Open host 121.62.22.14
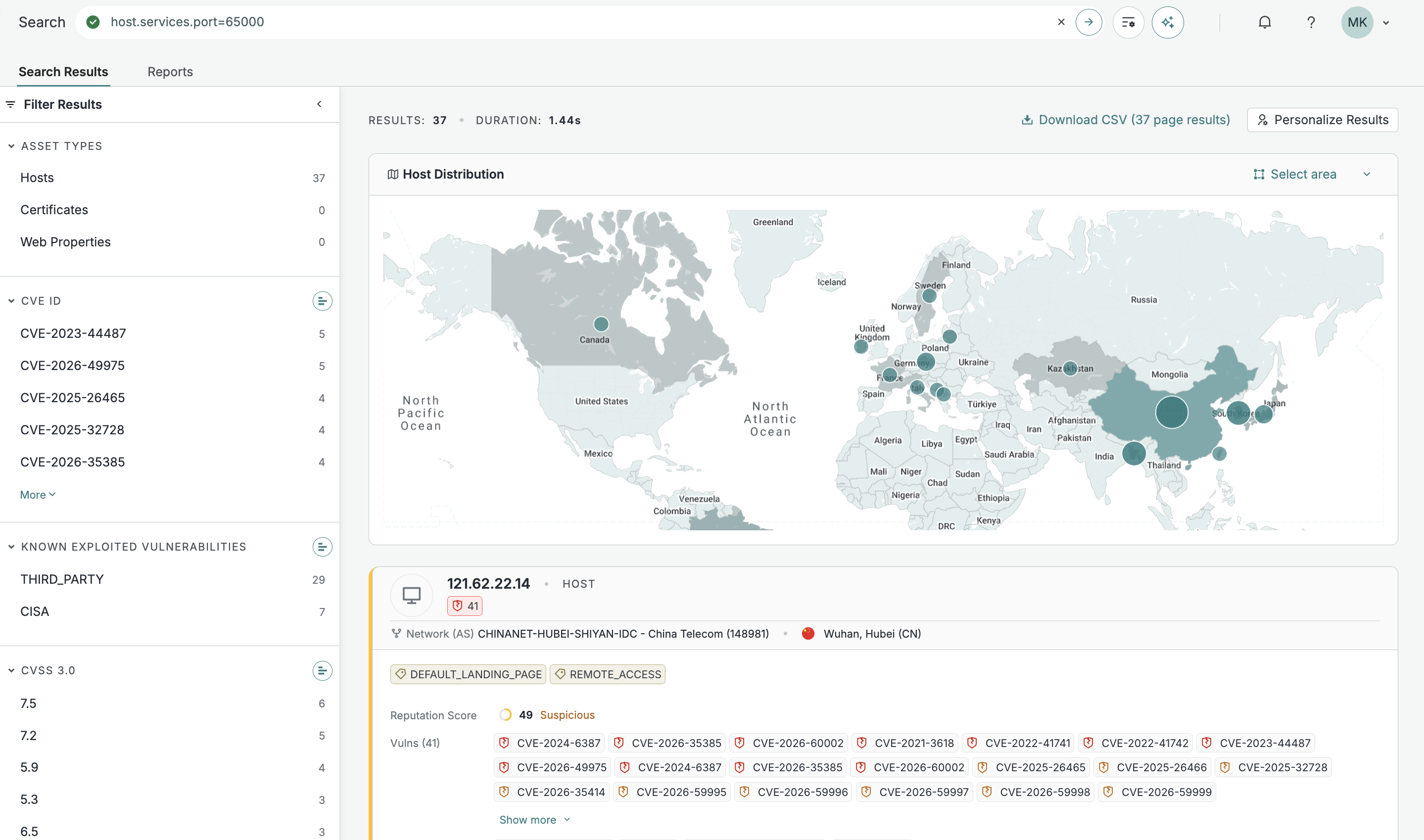This screenshot has height=840, width=1424. pyautogui.click(x=488, y=584)
